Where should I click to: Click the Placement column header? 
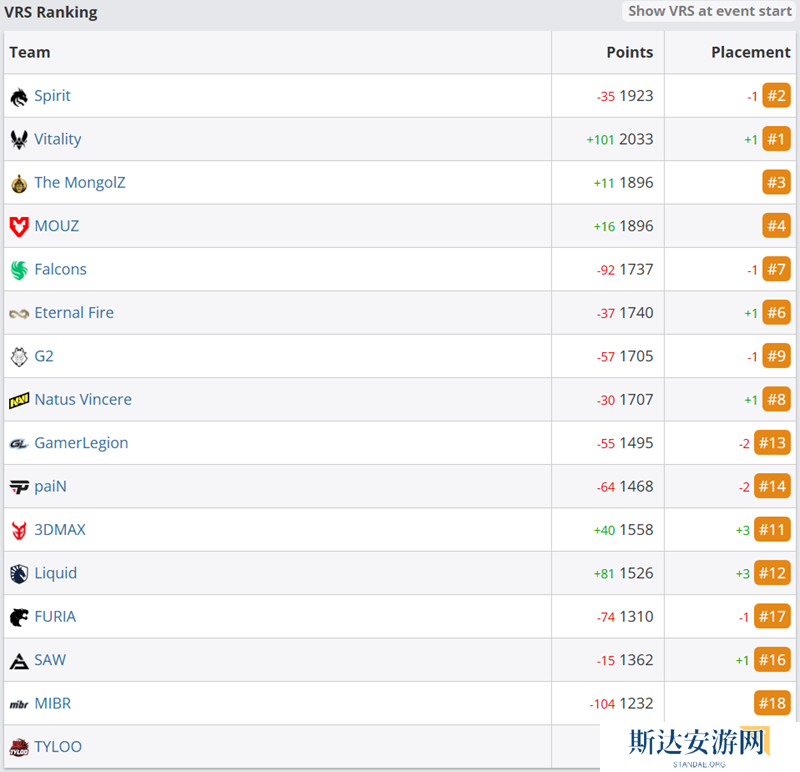[x=750, y=52]
